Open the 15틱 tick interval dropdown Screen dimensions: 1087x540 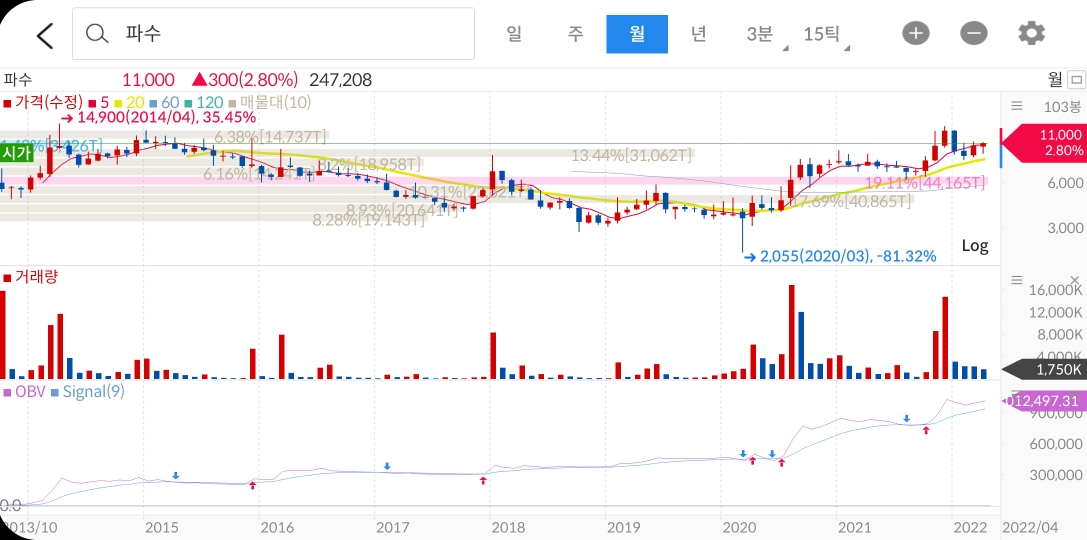(x=824, y=34)
